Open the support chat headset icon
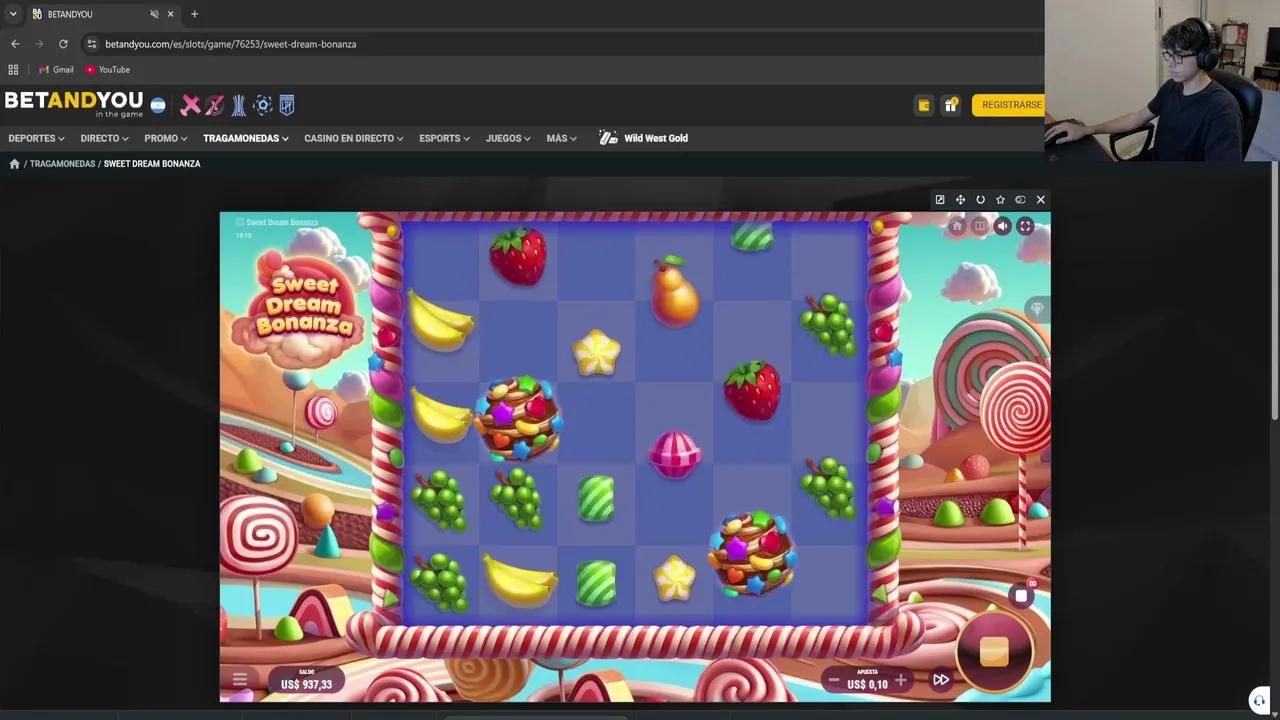 1259,700
